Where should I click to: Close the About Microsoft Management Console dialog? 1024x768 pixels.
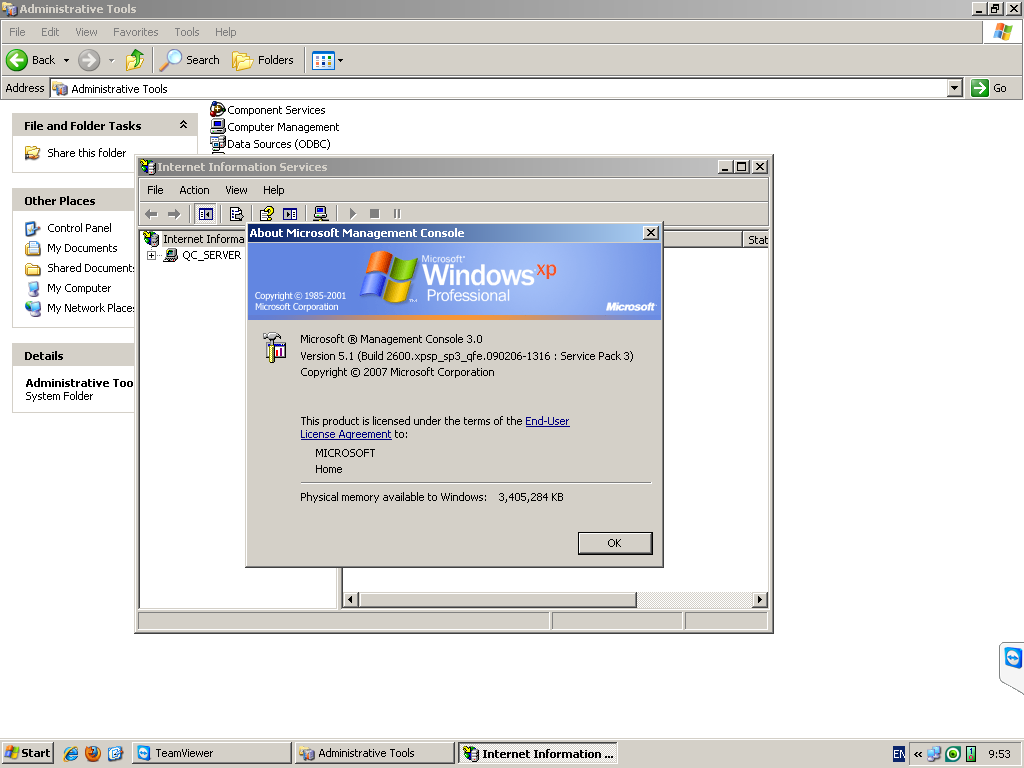click(650, 232)
